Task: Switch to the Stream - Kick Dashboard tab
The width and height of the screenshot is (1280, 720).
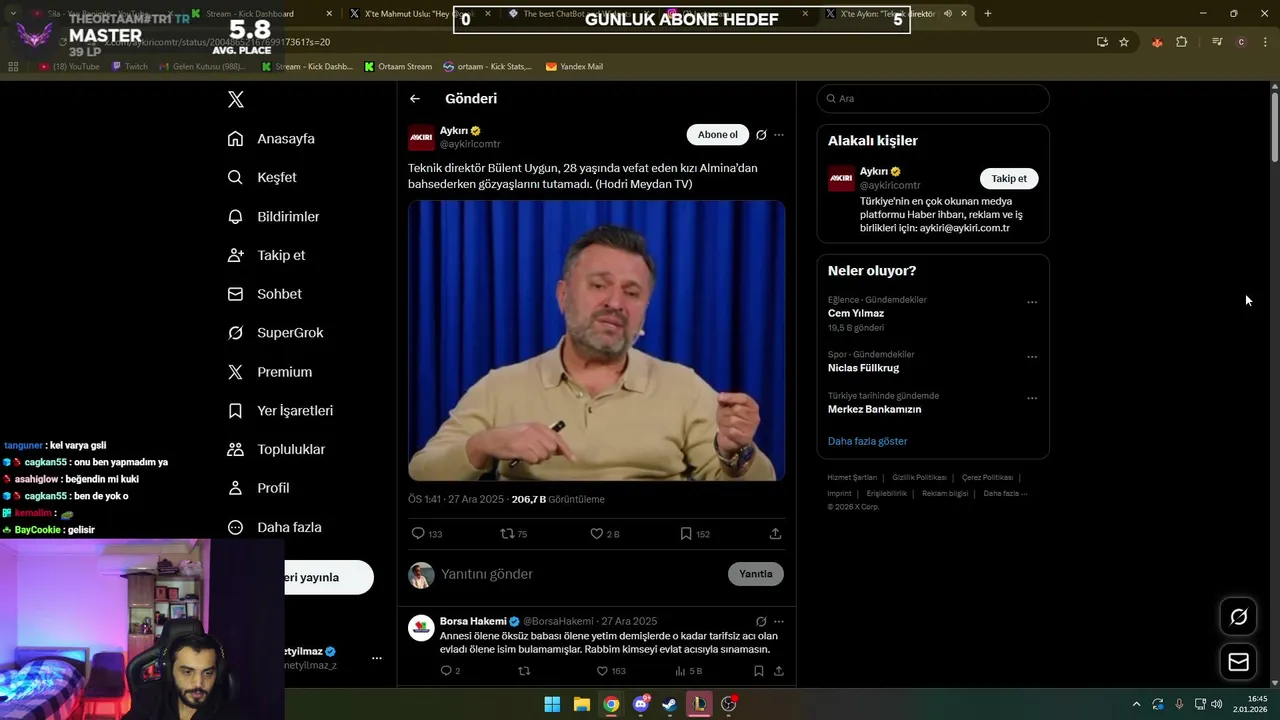Action: click(x=262, y=14)
